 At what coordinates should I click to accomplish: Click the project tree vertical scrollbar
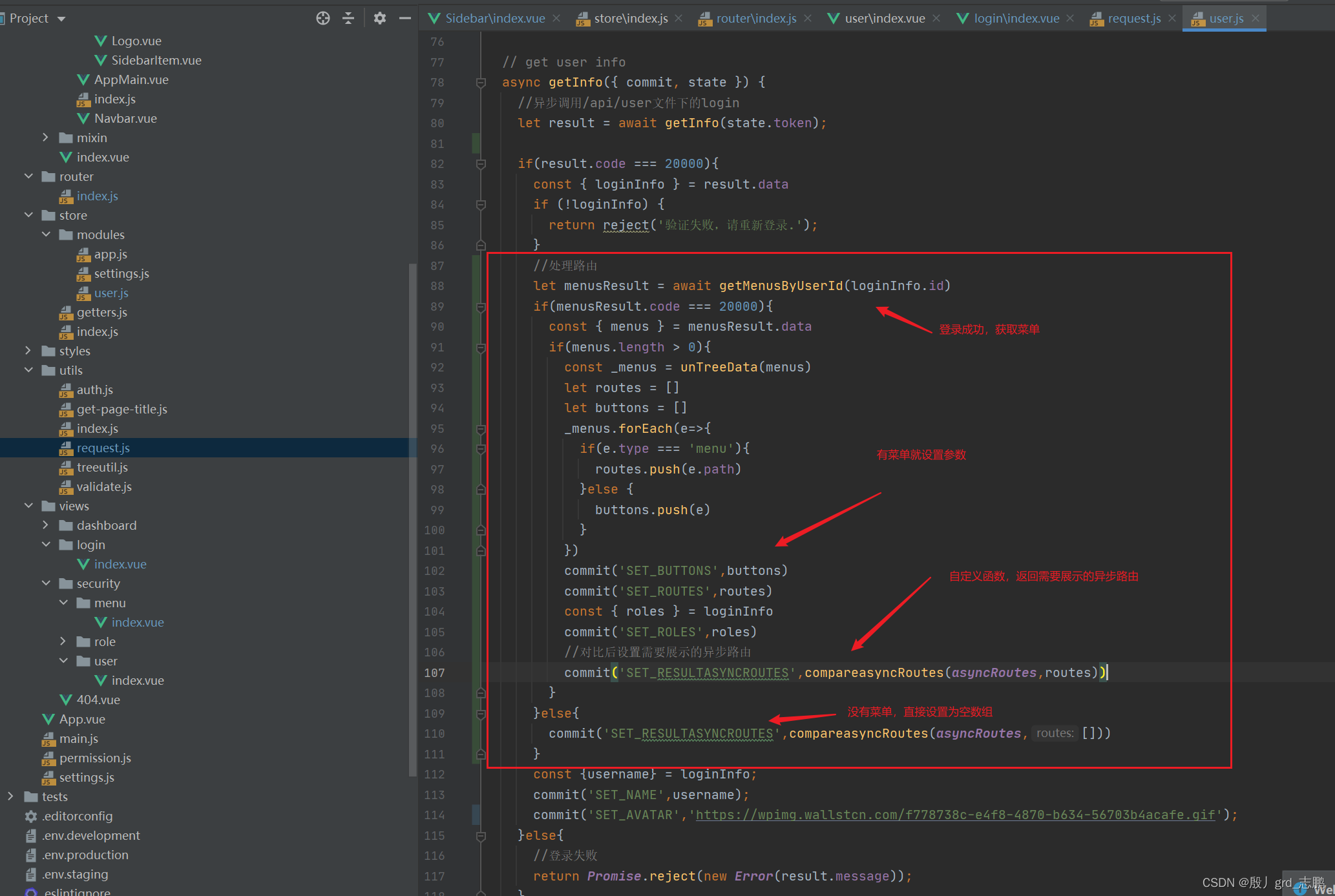point(412,517)
